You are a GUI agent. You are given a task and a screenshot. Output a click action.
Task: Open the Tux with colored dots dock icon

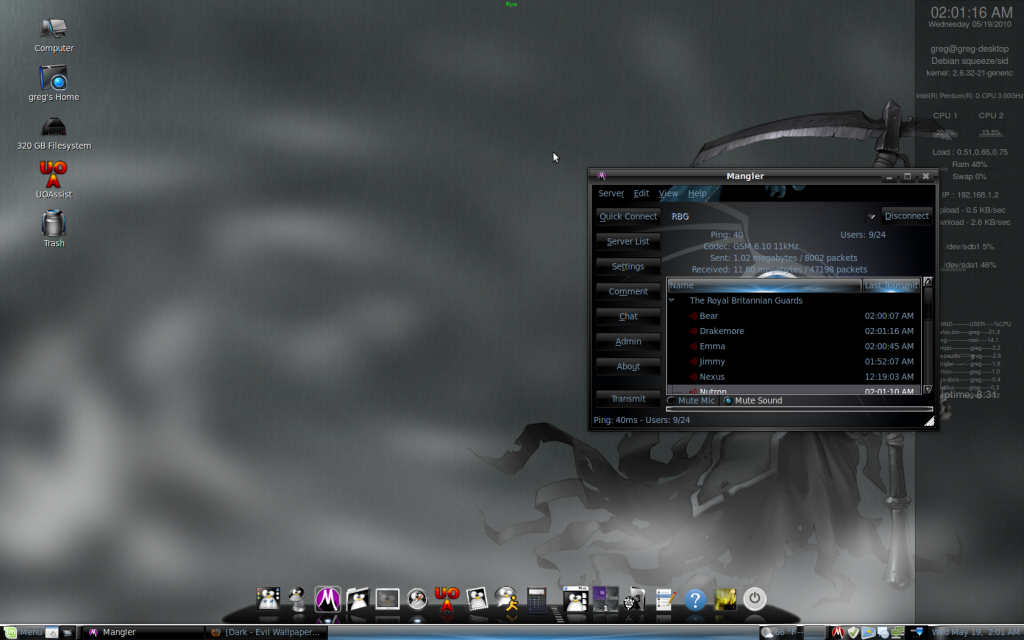(x=268, y=598)
